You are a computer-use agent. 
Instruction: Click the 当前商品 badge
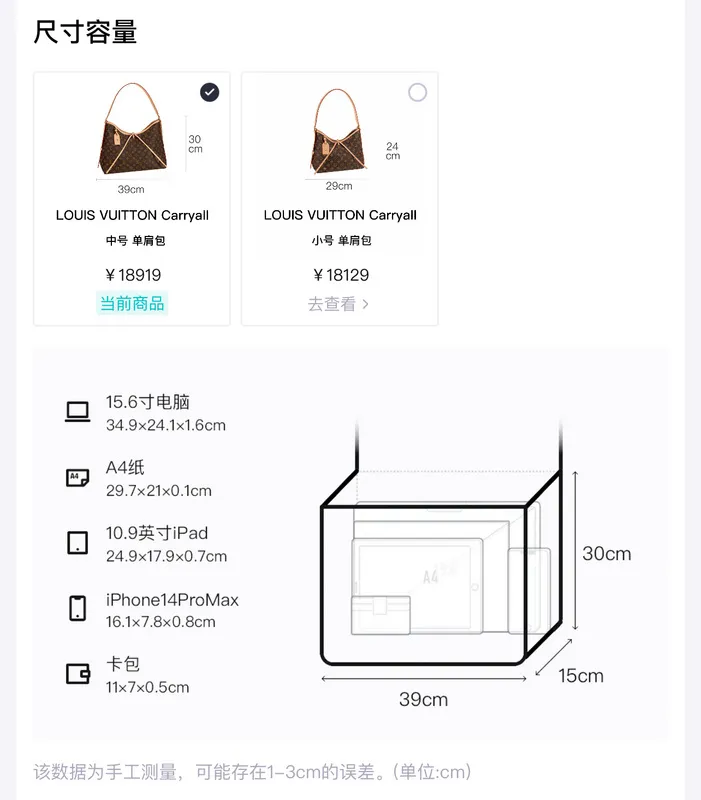(132, 304)
